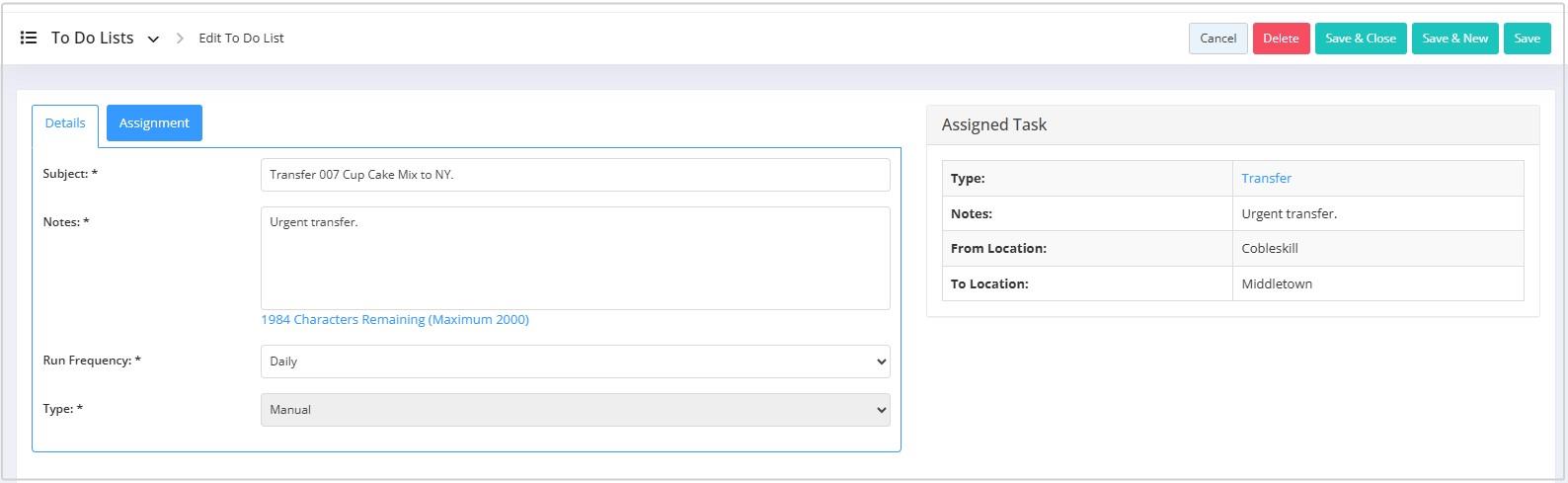Image resolution: width=1568 pixels, height=483 pixels.
Task: Cancel editing the to do list
Action: [x=1217, y=39]
